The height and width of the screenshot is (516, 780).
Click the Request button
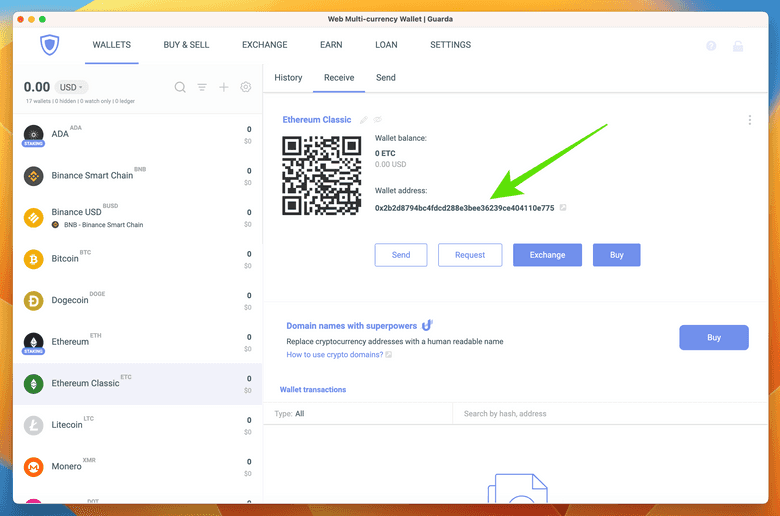470,255
